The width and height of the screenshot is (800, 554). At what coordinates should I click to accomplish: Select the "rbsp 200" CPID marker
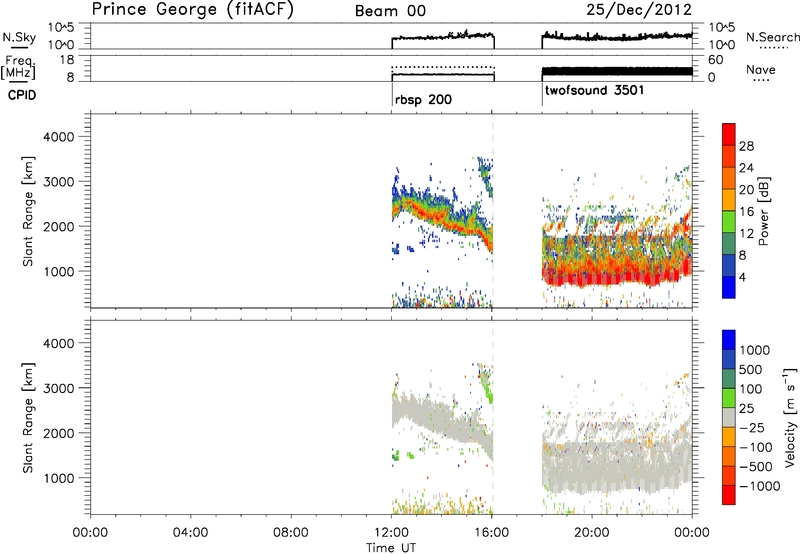click(423, 99)
